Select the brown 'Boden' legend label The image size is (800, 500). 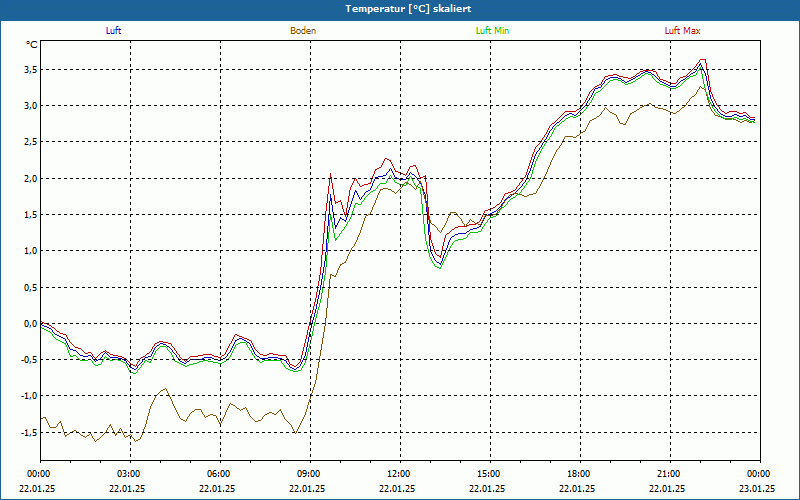tap(303, 31)
